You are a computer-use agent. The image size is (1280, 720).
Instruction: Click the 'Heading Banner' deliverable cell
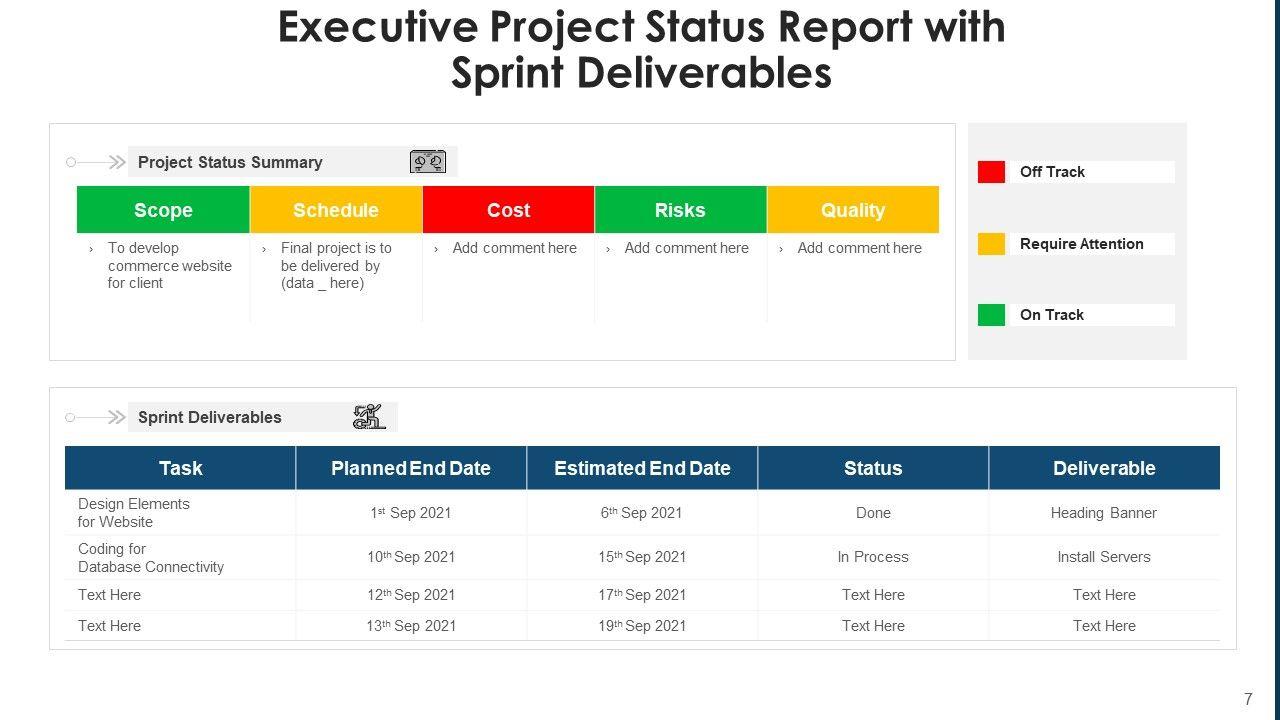pyautogui.click(x=1104, y=513)
